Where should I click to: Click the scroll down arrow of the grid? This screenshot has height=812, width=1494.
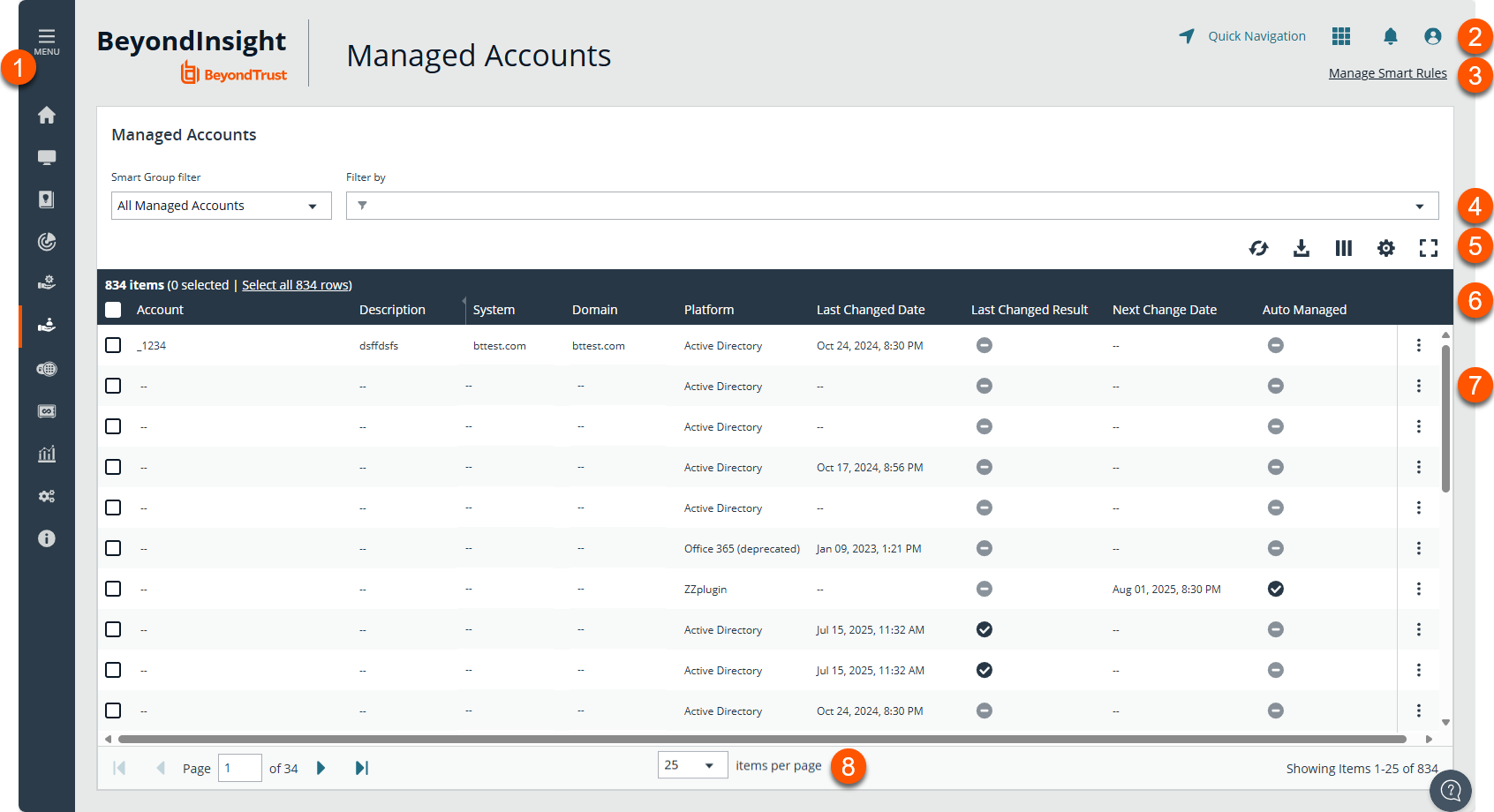click(x=1445, y=722)
